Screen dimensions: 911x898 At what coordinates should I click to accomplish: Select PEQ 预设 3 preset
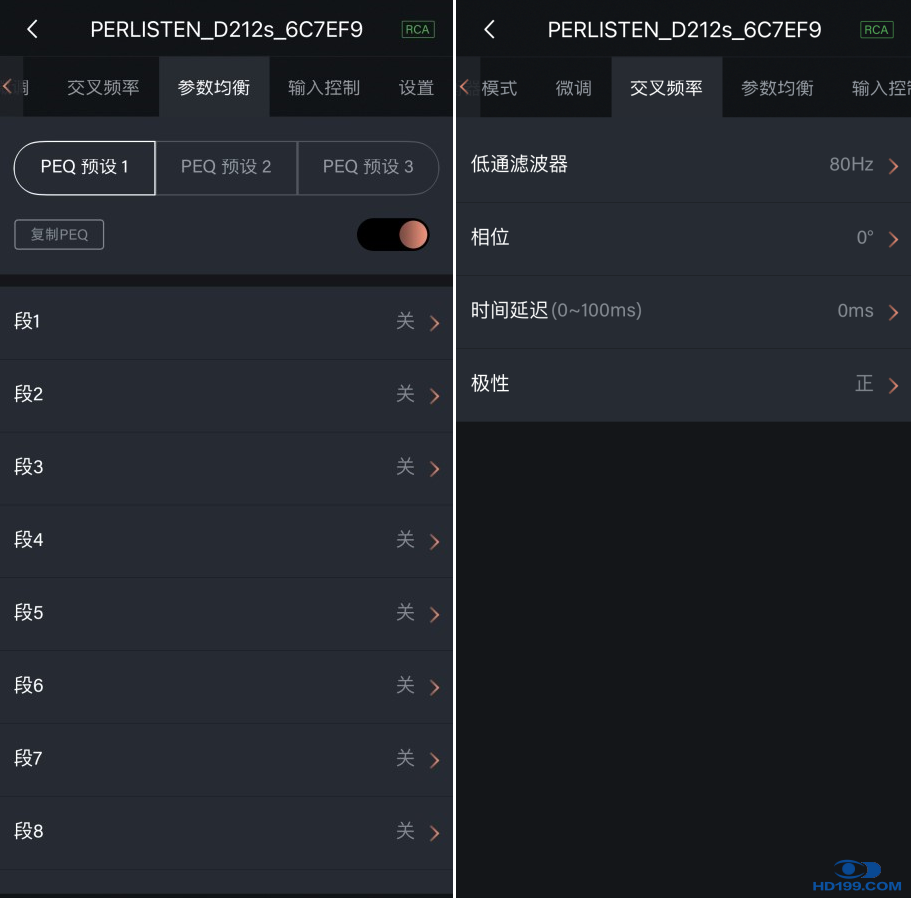tap(368, 167)
